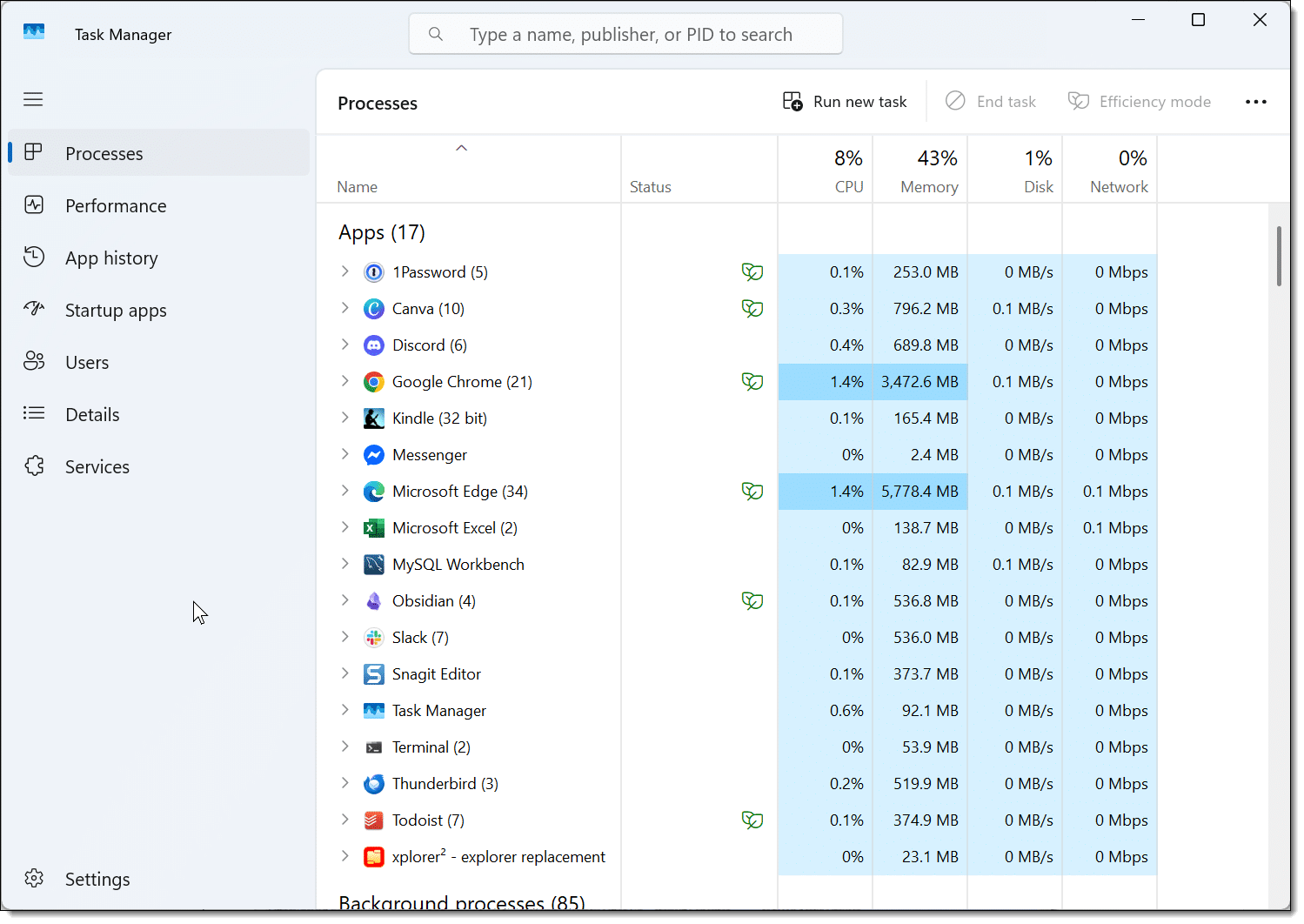Screen dimensions: 1304x924
Task: Click the three-dots more options icon
Action: pos(1255,102)
